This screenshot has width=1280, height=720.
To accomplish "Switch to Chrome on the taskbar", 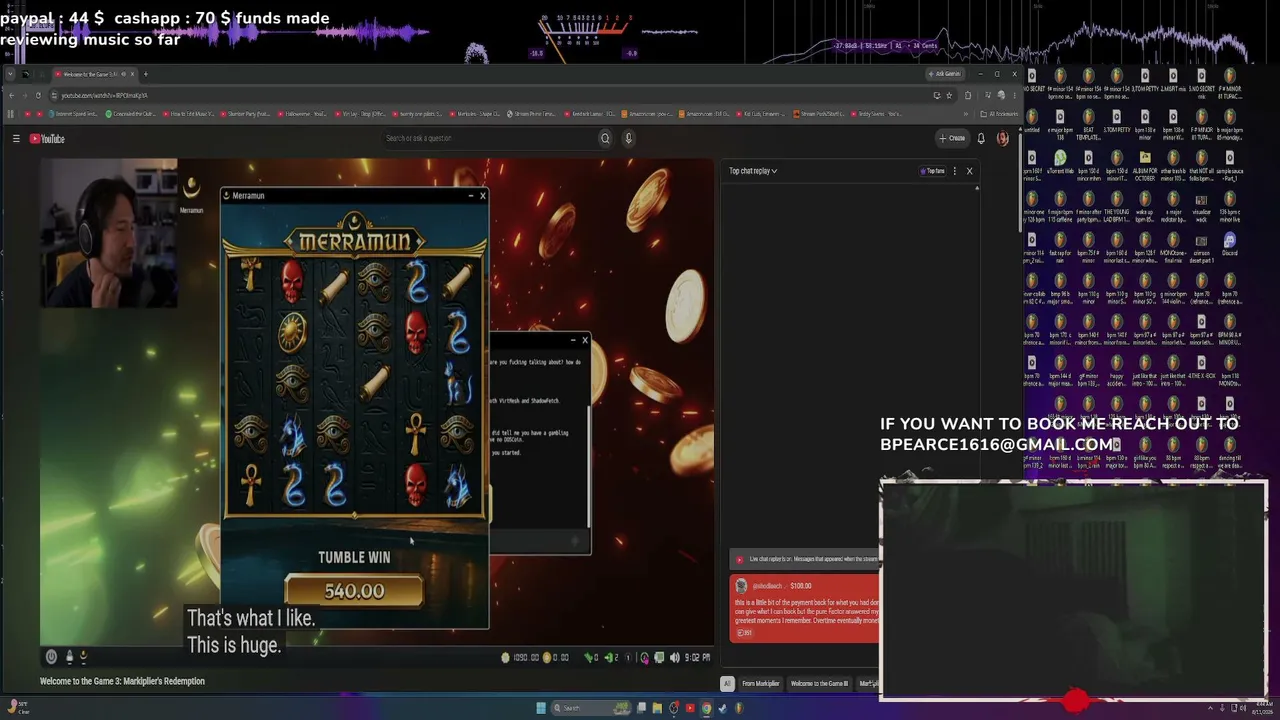I will tap(706, 708).
